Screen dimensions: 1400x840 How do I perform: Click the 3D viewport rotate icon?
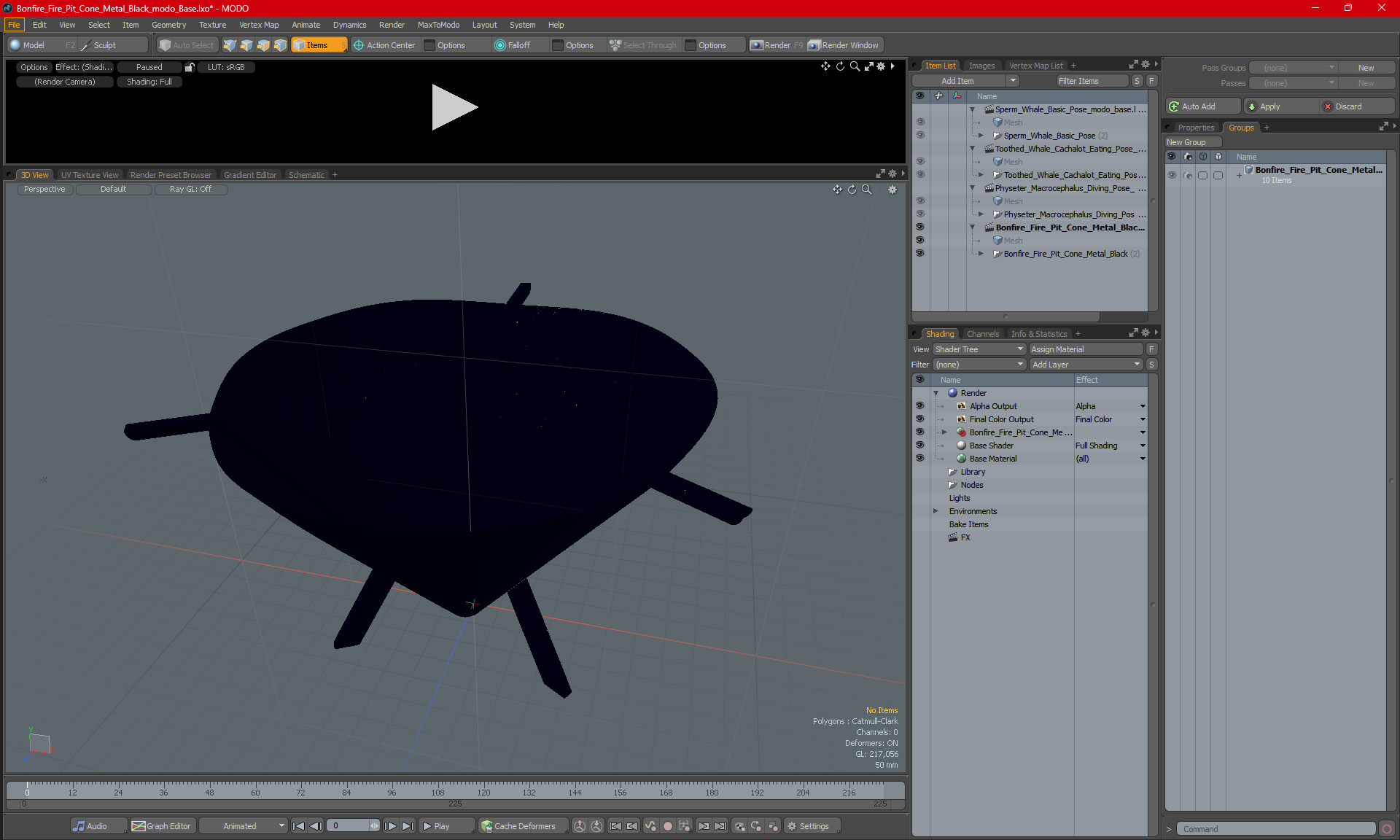pyautogui.click(x=852, y=190)
